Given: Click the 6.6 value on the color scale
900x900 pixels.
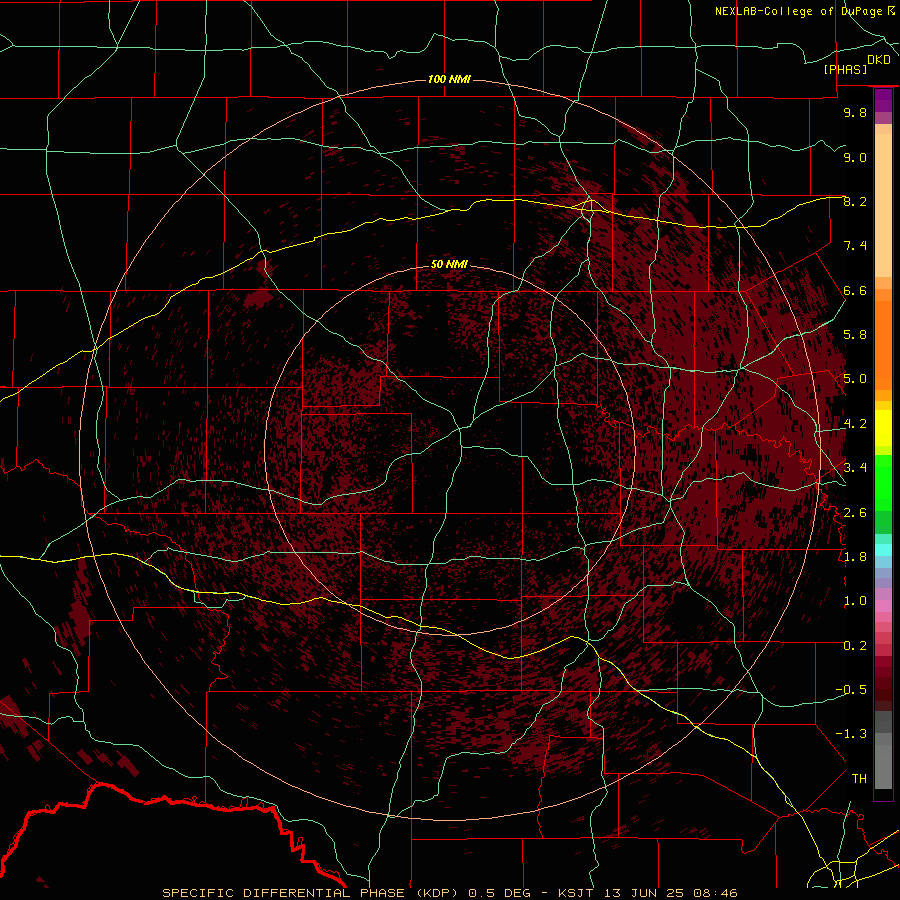Looking at the screenshot, I should click(x=855, y=290).
